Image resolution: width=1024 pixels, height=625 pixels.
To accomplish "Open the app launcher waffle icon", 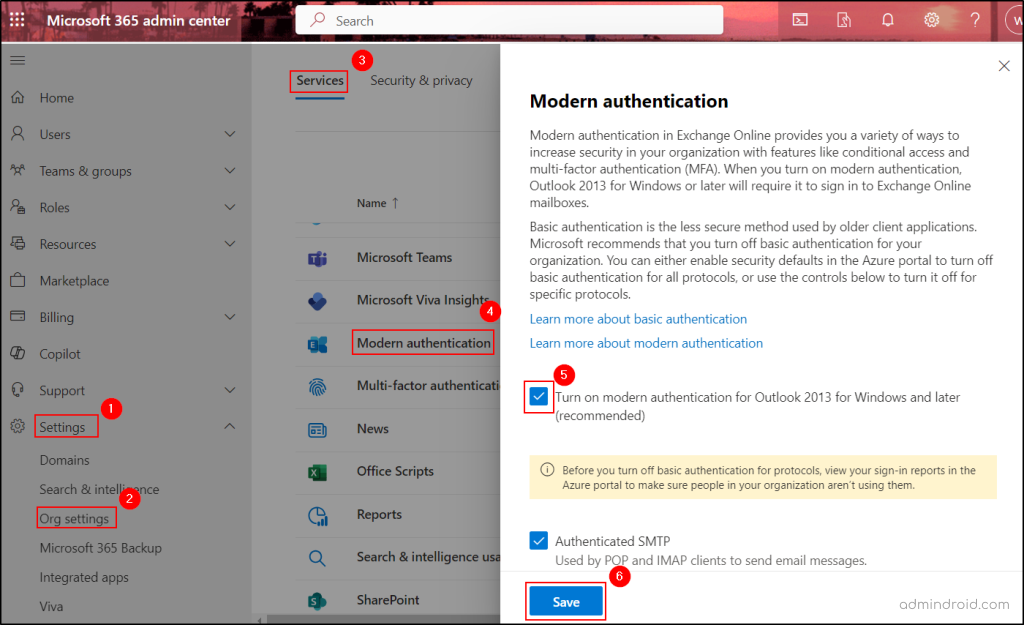I will pyautogui.click(x=18, y=20).
